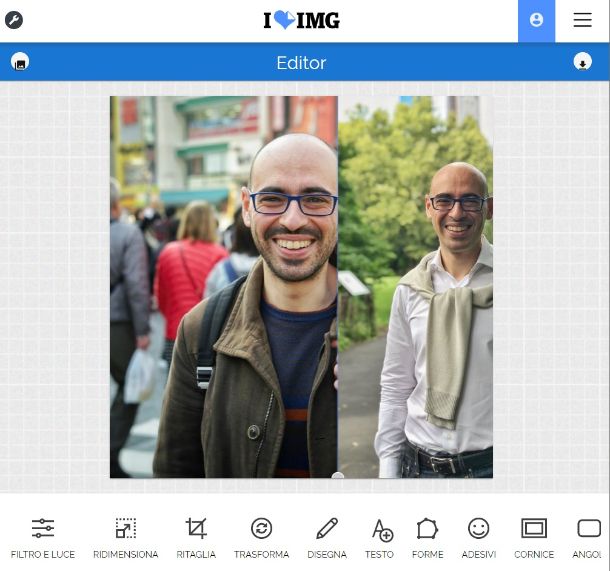Select the Ritaglia crop tool
The width and height of the screenshot is (610, 571).
[x=196, y=538]
